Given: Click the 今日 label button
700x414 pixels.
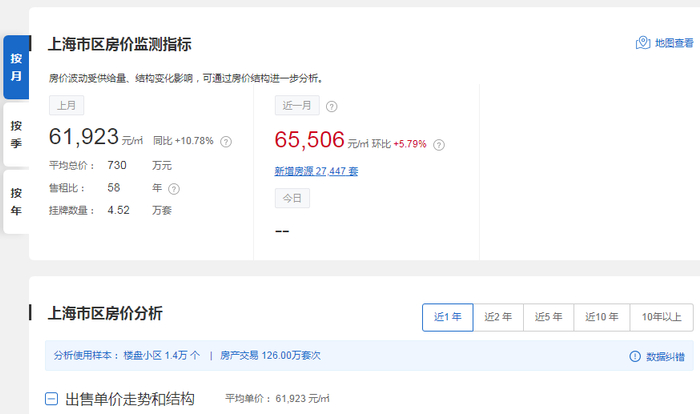Looking at the screenshot, I should 292,198.
